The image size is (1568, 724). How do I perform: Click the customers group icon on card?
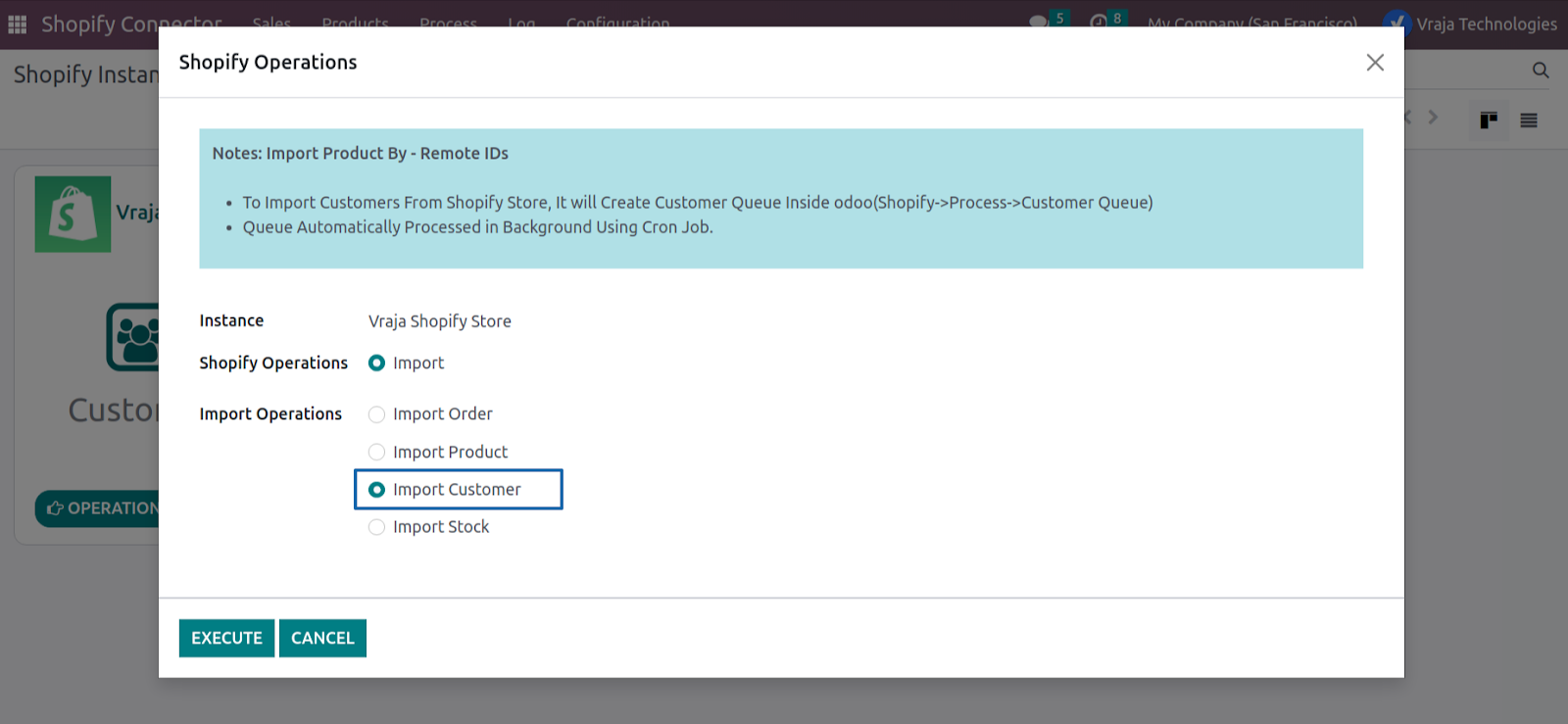pos(133,337)
